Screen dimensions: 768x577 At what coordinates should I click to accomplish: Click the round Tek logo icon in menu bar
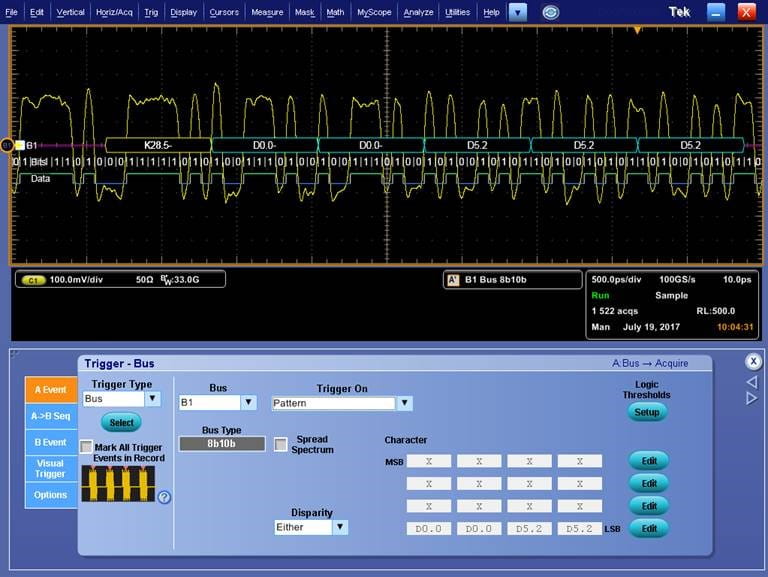click(550, 13)
